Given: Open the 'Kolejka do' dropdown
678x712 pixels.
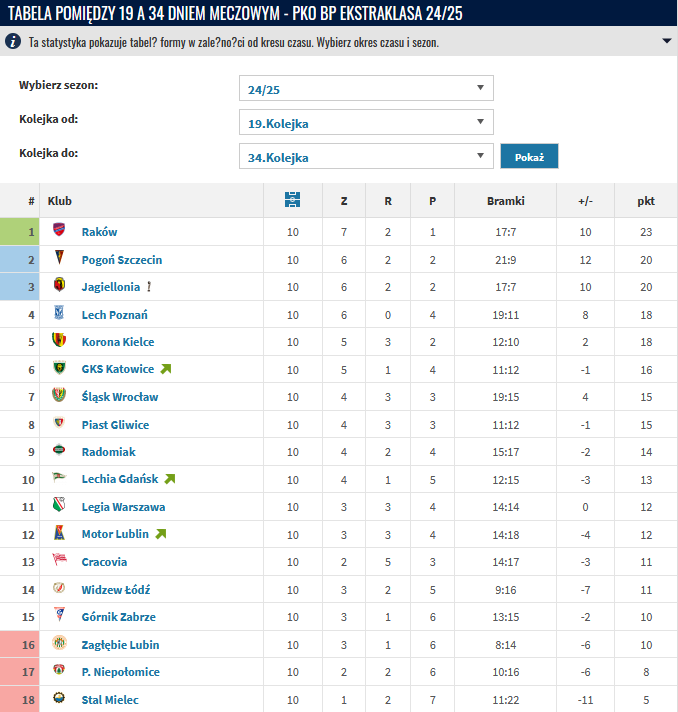Looking at the screenshot, I should (366, 157).
